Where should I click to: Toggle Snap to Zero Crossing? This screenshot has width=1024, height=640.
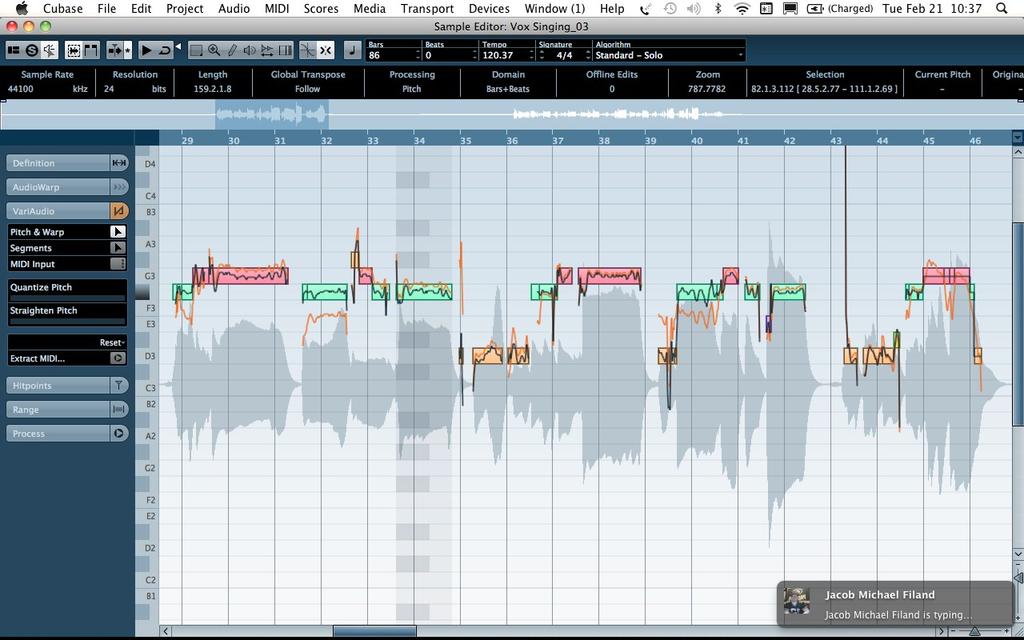[x=308, y=50]
